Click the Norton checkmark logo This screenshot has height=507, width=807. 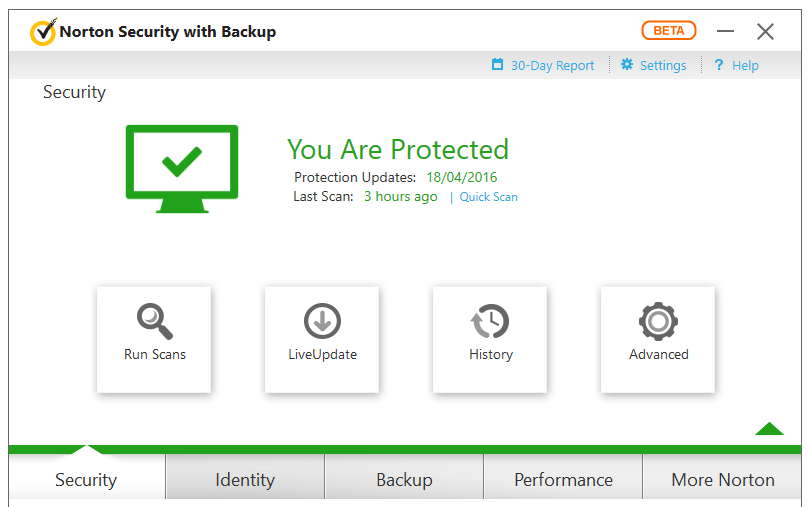point(43,32)
